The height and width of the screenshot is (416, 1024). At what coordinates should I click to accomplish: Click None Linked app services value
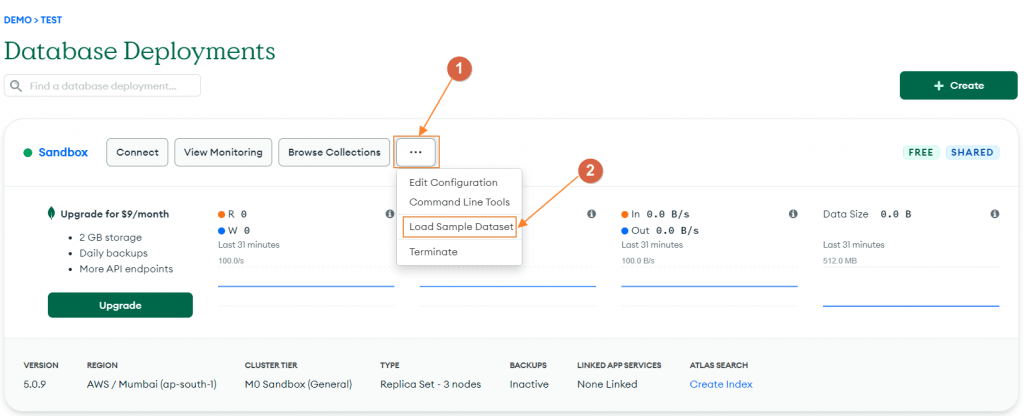(x=607, y=385)
